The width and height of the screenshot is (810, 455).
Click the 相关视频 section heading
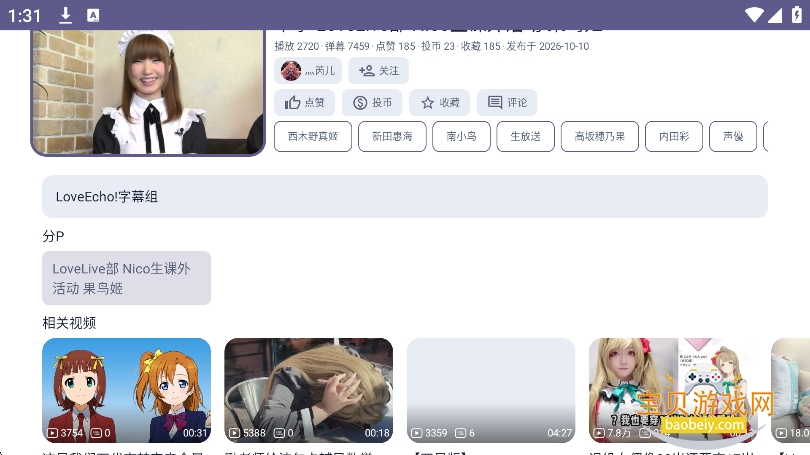pyautogui.click(x=69, y=323)
